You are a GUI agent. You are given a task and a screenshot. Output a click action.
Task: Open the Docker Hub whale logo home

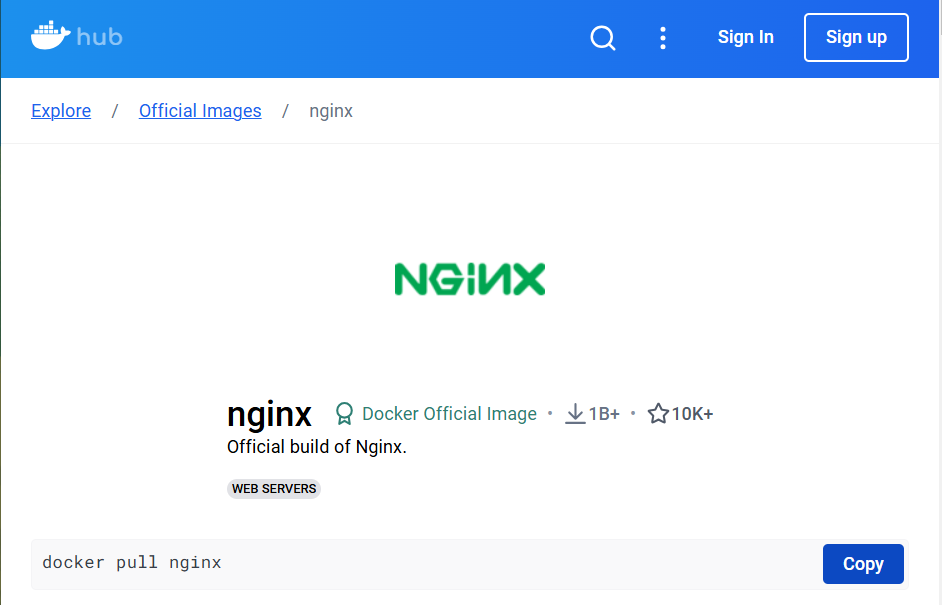(x=77, y=36)
